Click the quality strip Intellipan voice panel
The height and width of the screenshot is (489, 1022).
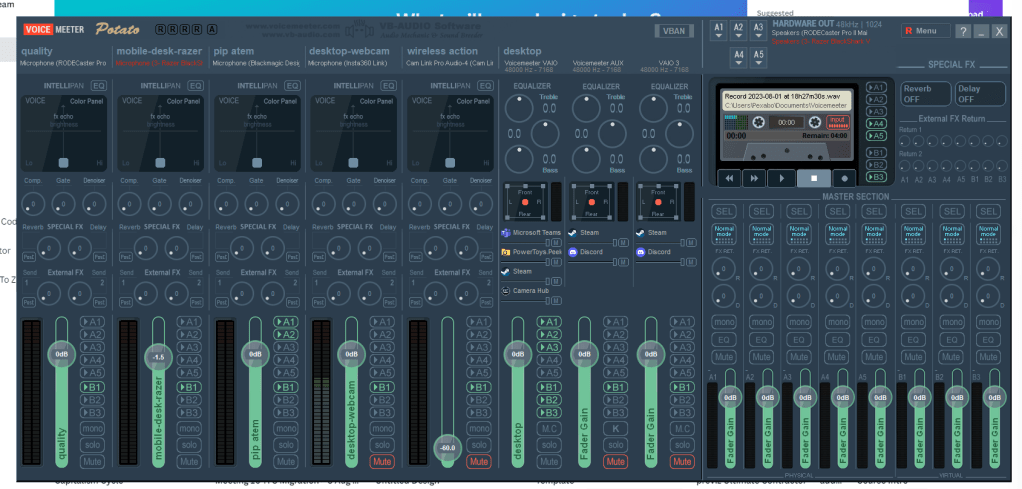63,133
